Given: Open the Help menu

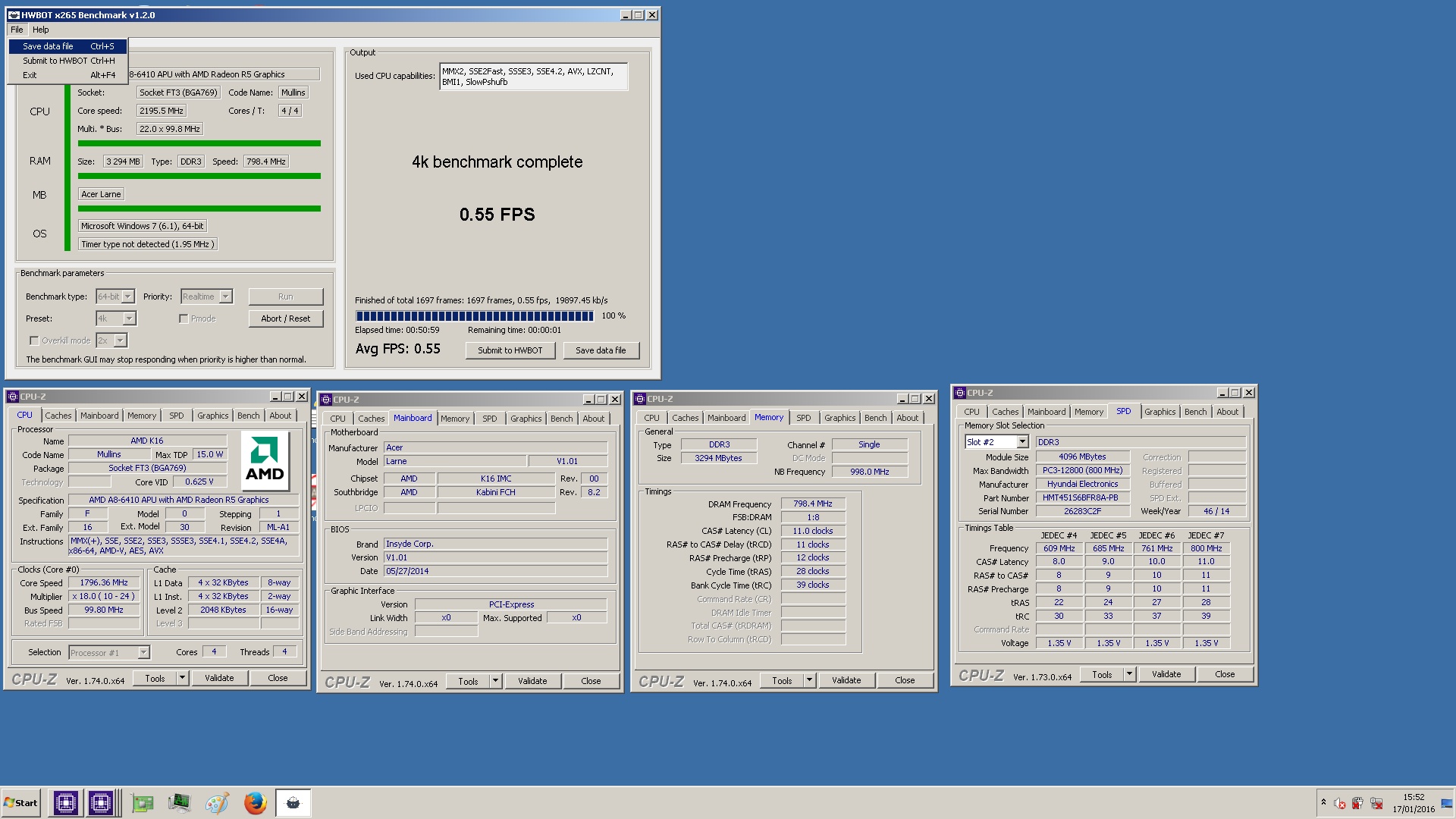Looking at the screenshot, I should click(x=40, y=30).
